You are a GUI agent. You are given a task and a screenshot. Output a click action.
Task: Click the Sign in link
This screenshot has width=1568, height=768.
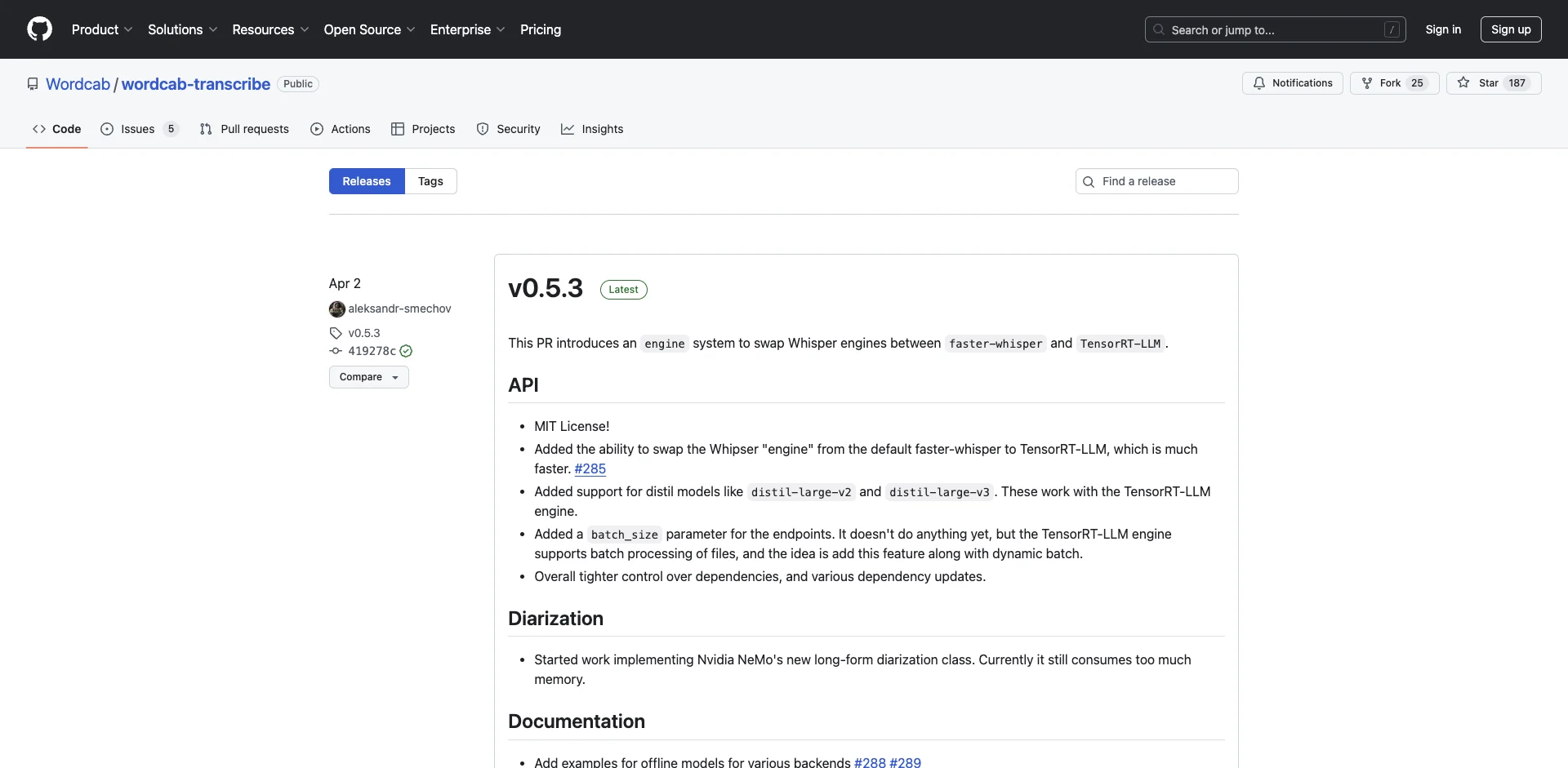pyautogui.click(x=1443, y=29)
